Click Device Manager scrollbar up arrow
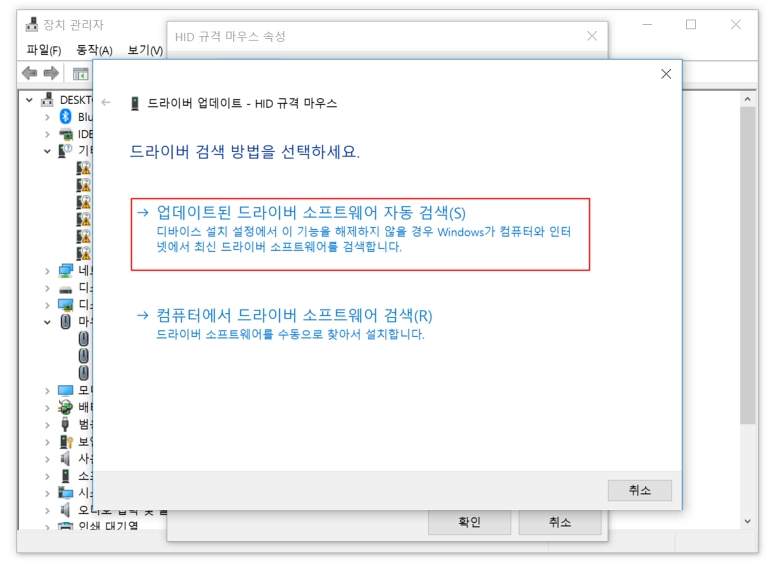 tap(747, 99)
